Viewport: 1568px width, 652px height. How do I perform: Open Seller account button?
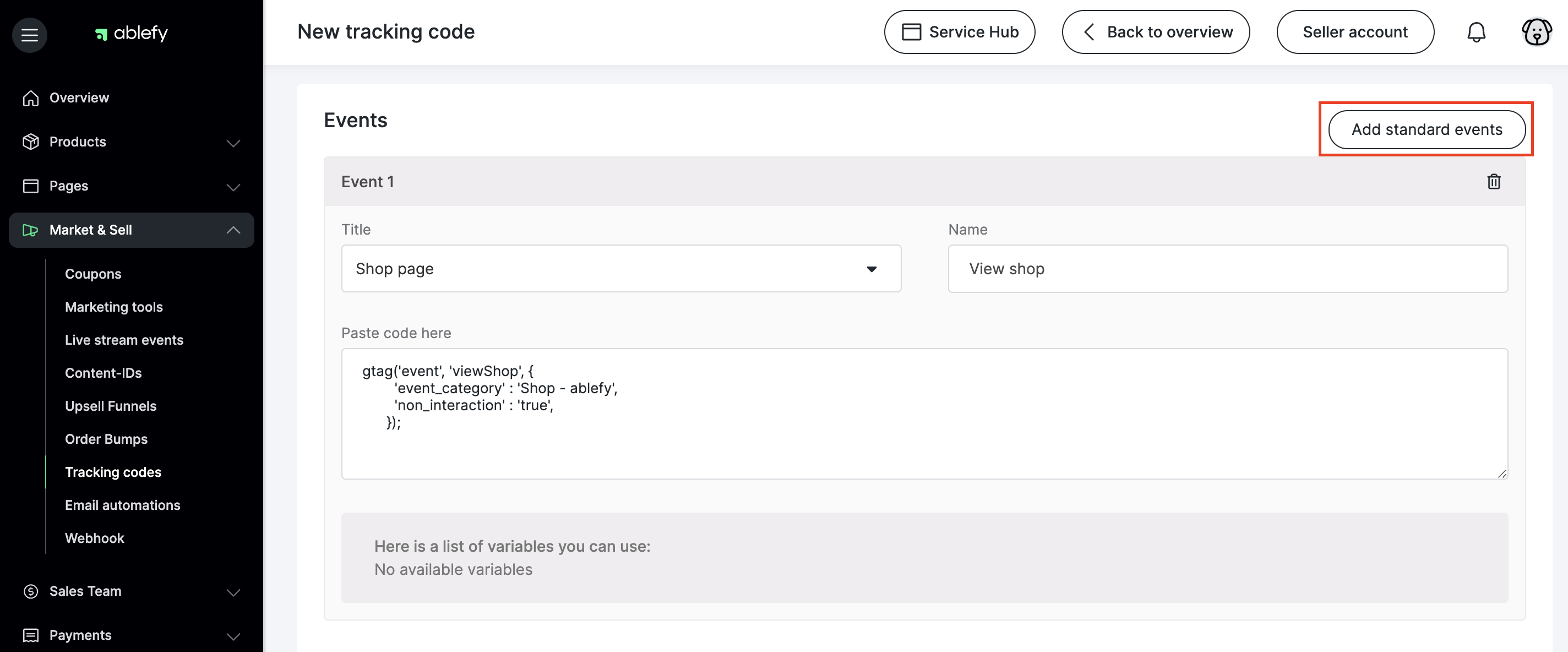pos(1355,31)
